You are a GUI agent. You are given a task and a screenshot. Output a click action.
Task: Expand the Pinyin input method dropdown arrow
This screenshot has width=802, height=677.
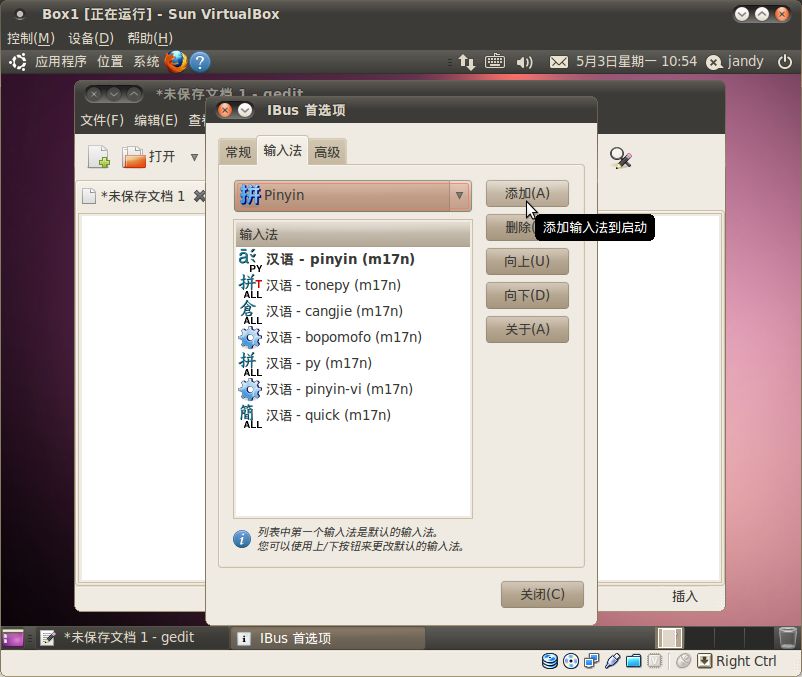click(x=459, y=195)
